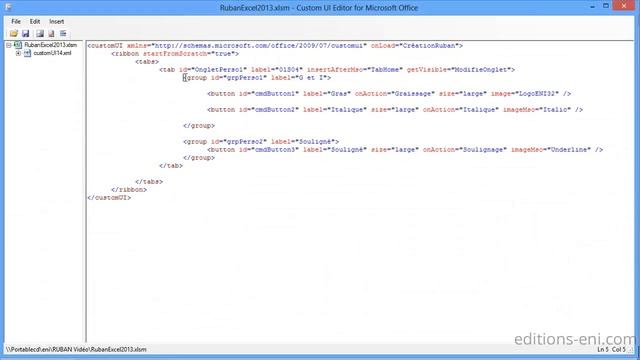The width and height of the screenshot is (640, 360).
Task: Click the file path in the status bar
Action: (76, 349)
